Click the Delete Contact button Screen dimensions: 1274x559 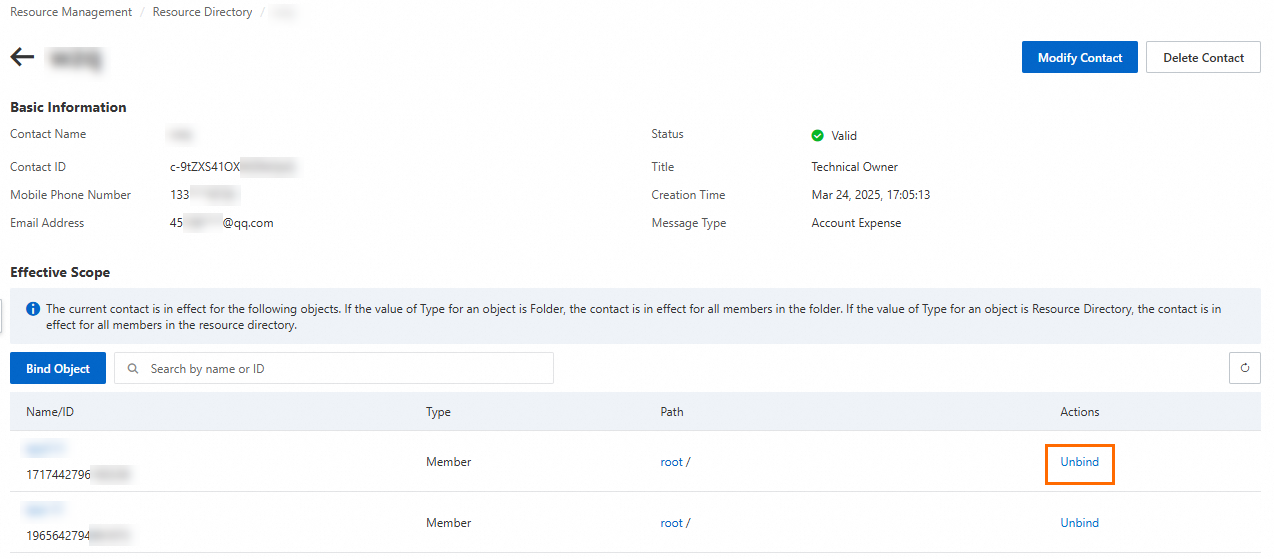pyautogui.click(x=1203, y=57)
